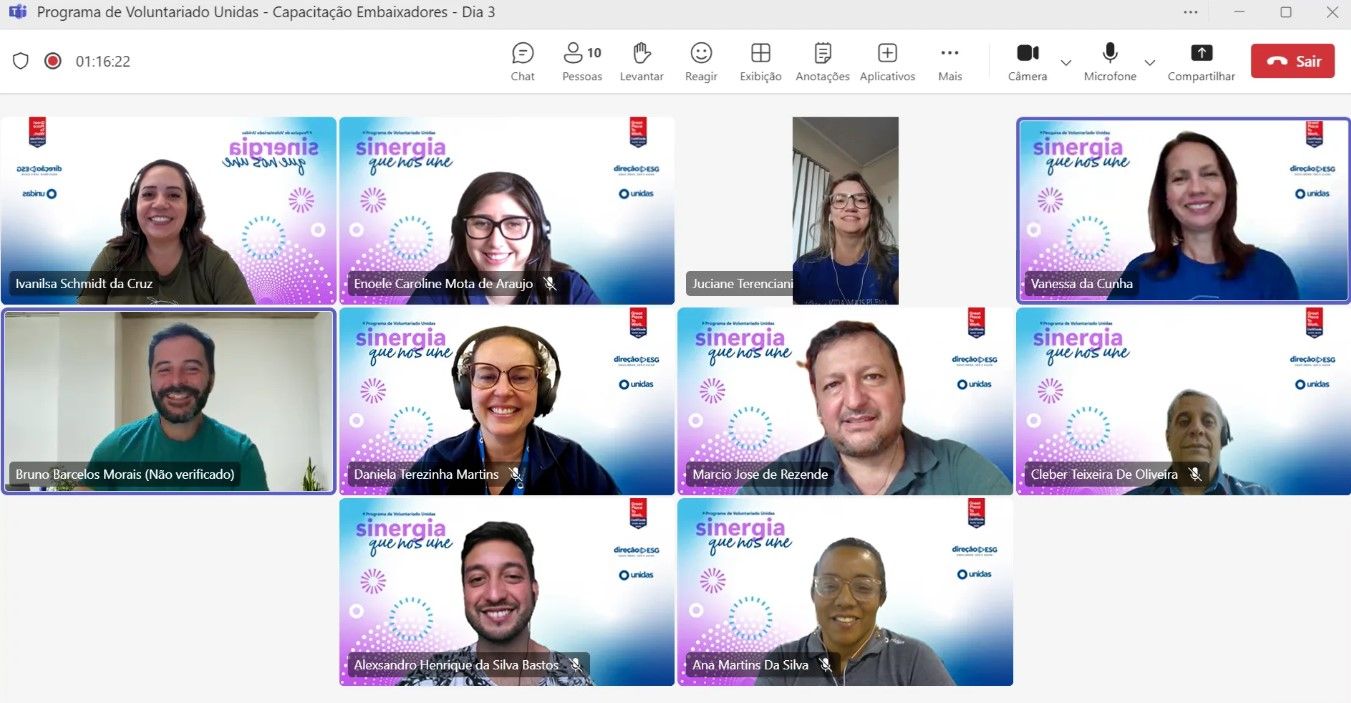1351x703 pixels.
Task: Open the Reagir reactions menu
Action: coord(701,61)
